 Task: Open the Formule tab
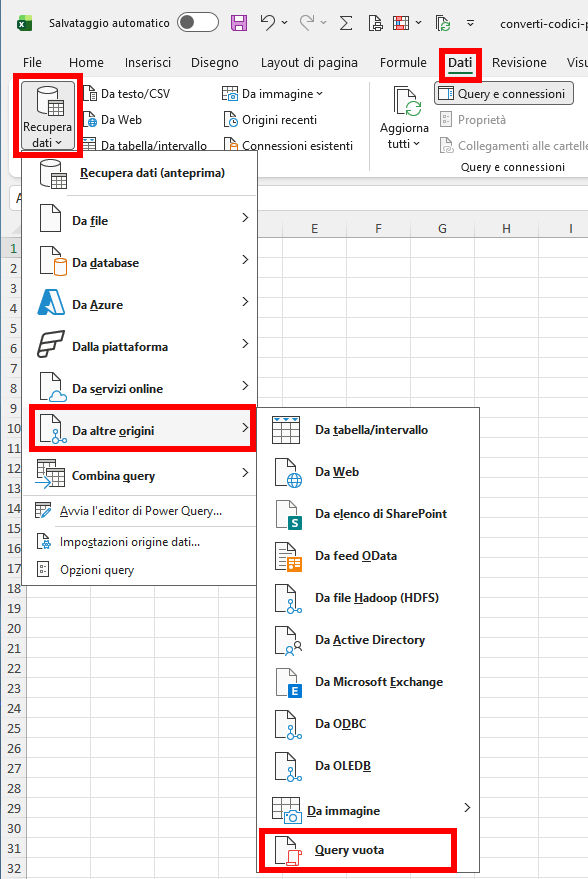point(403,62)
